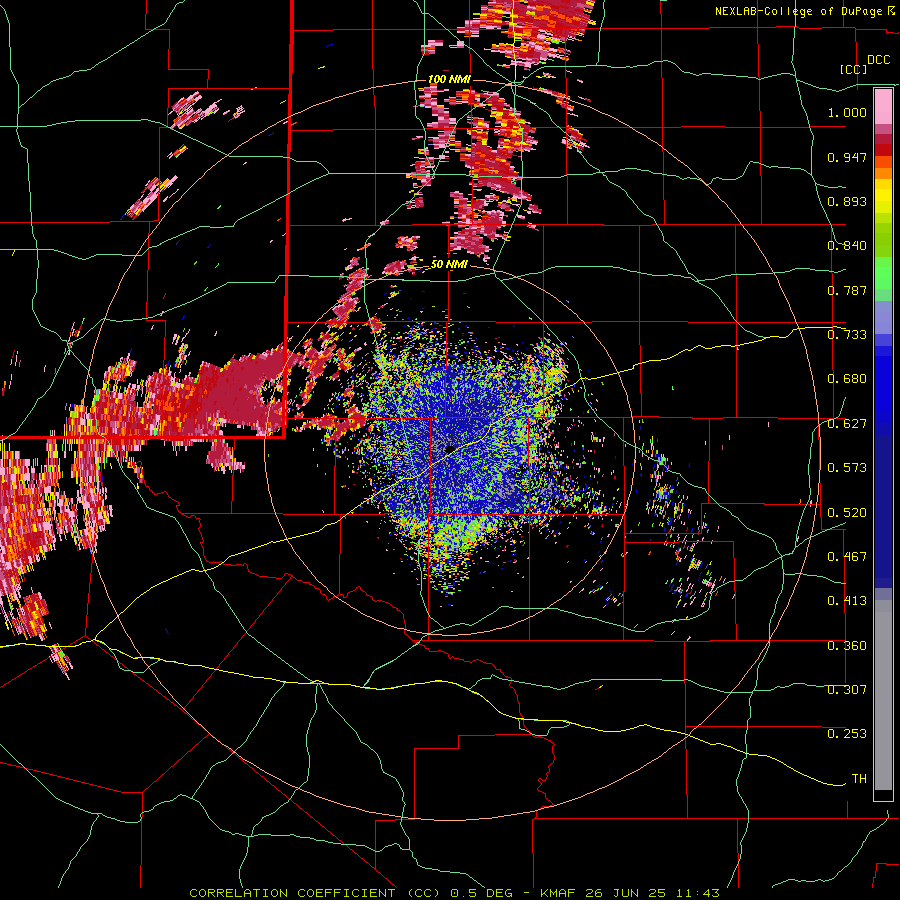Screen dimensions: 900x900
Task: Click the 0.627 legend value
Action: coord(847,424)
